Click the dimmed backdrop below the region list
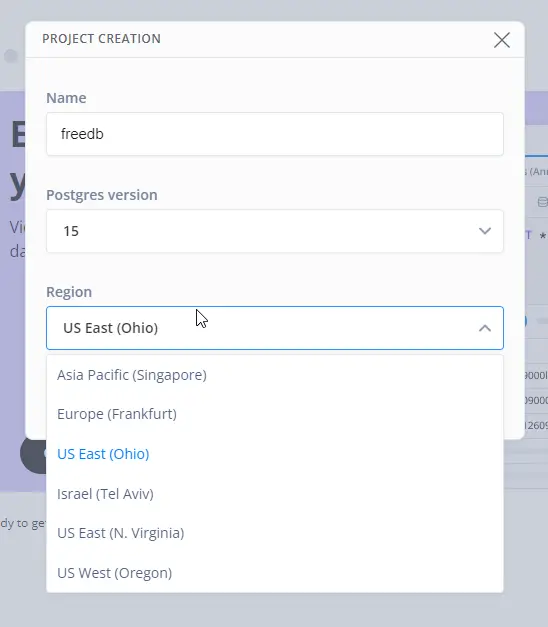The width and height of the screenshot is (548, 627). point(275,610)
